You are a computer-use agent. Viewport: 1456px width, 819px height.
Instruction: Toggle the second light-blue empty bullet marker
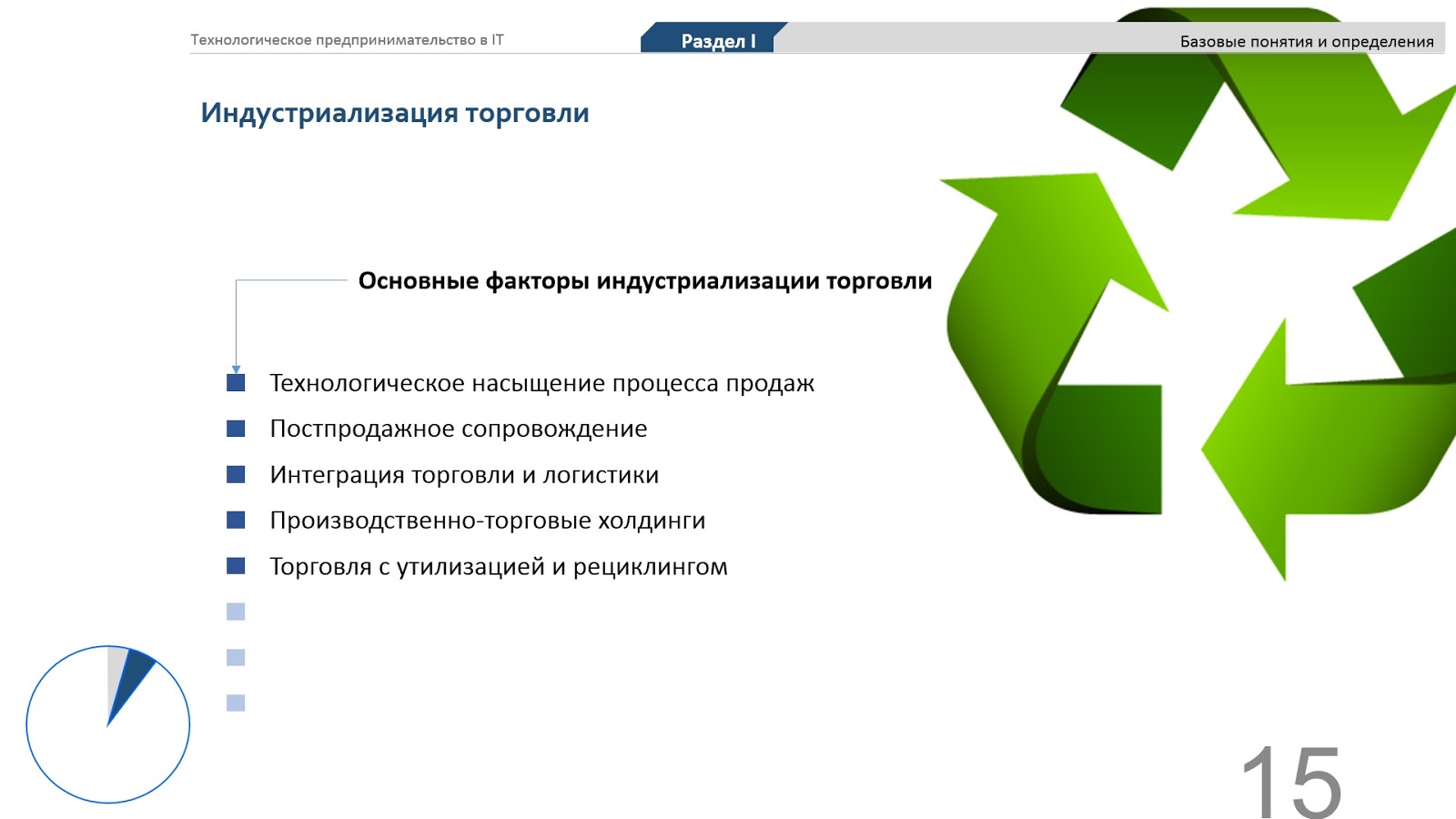pyautogui.click(x=235, y=657)
